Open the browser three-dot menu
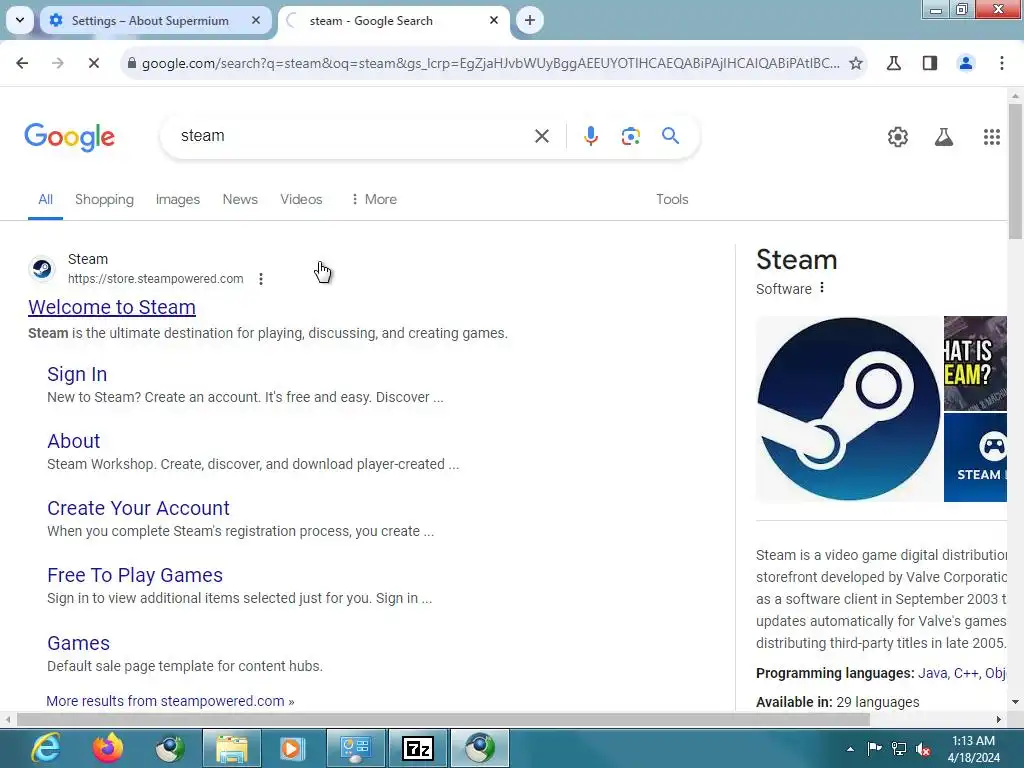Image resolution: width=1024 pixels, height=768 pixels. pos(1001,63)
